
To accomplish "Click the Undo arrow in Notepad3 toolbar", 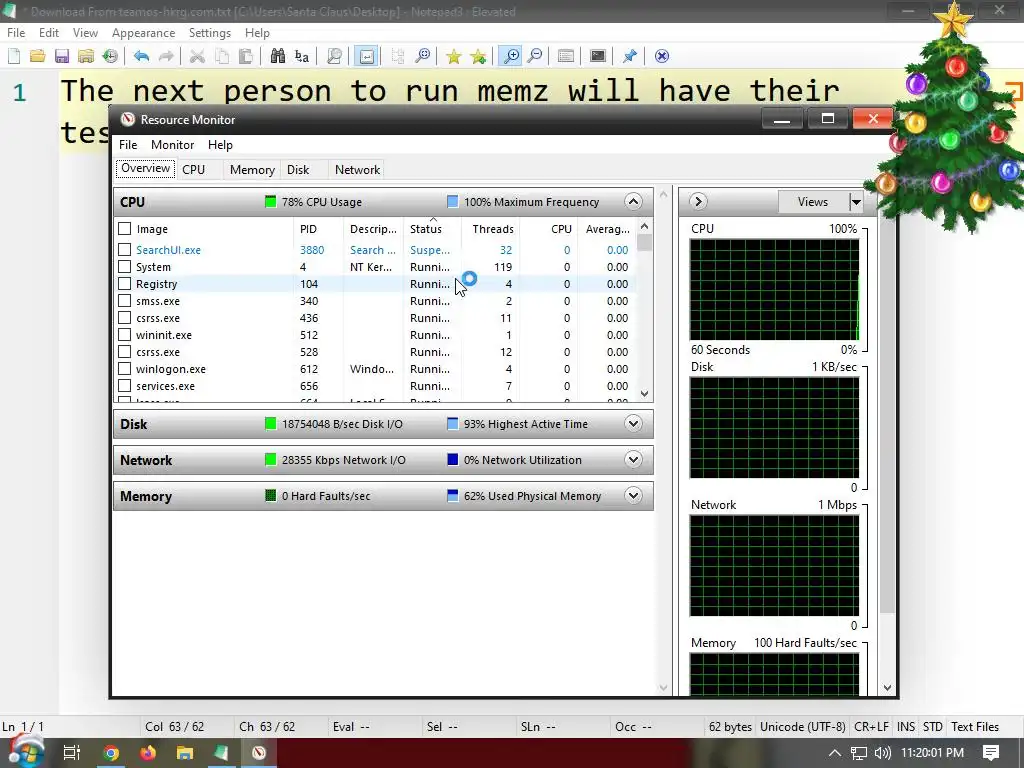I will [141, 56].
